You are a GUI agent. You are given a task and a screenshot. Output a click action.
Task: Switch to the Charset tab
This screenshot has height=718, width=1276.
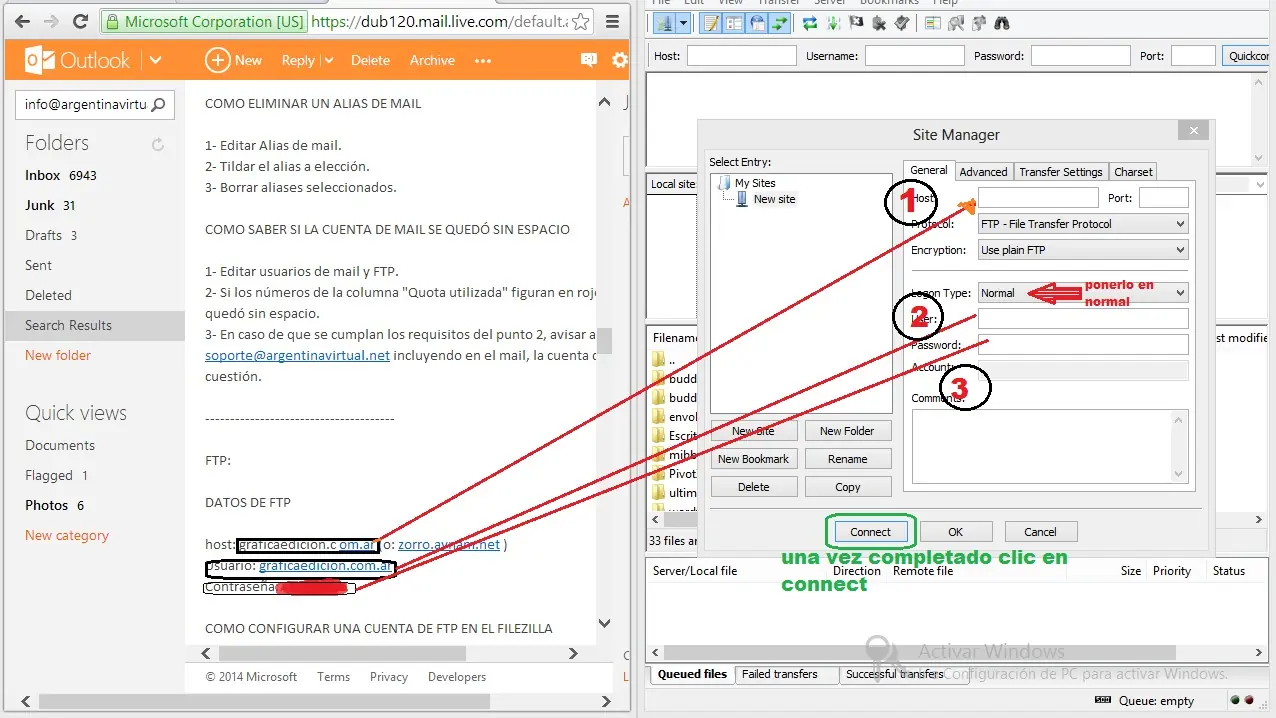click(1133, 172)
